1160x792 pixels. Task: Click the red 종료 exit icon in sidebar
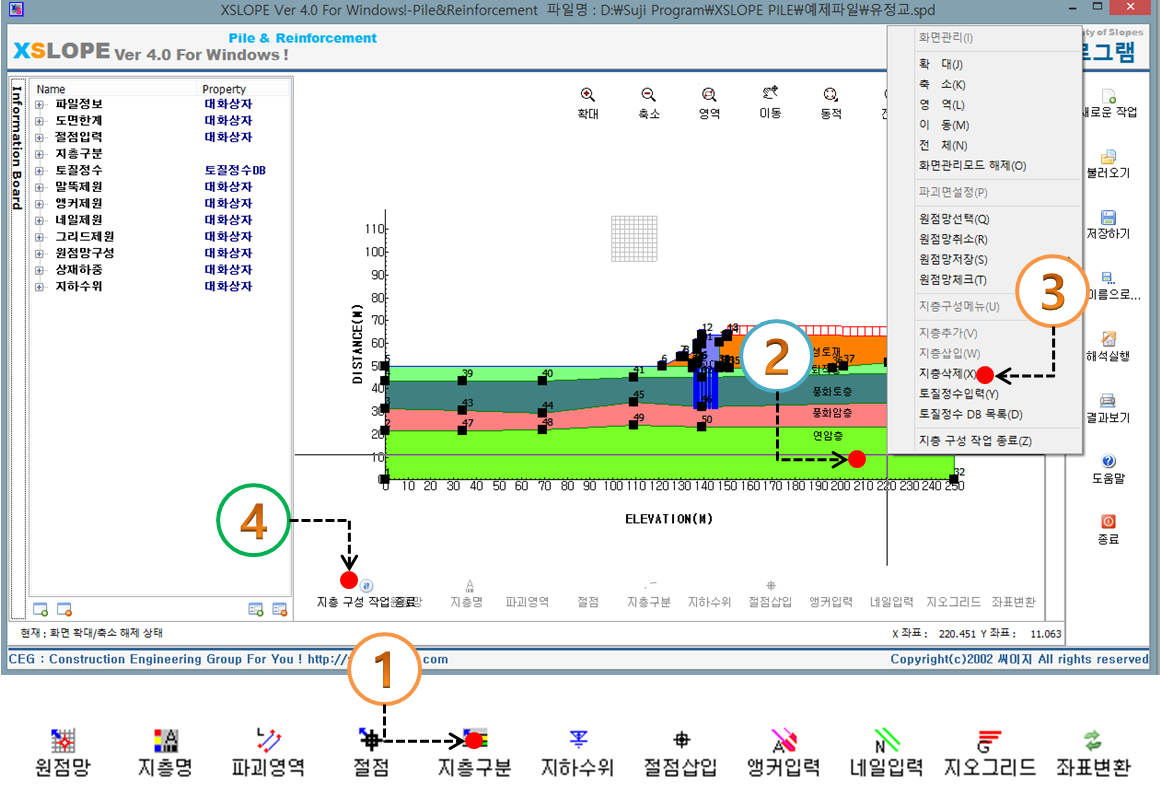1108,522
